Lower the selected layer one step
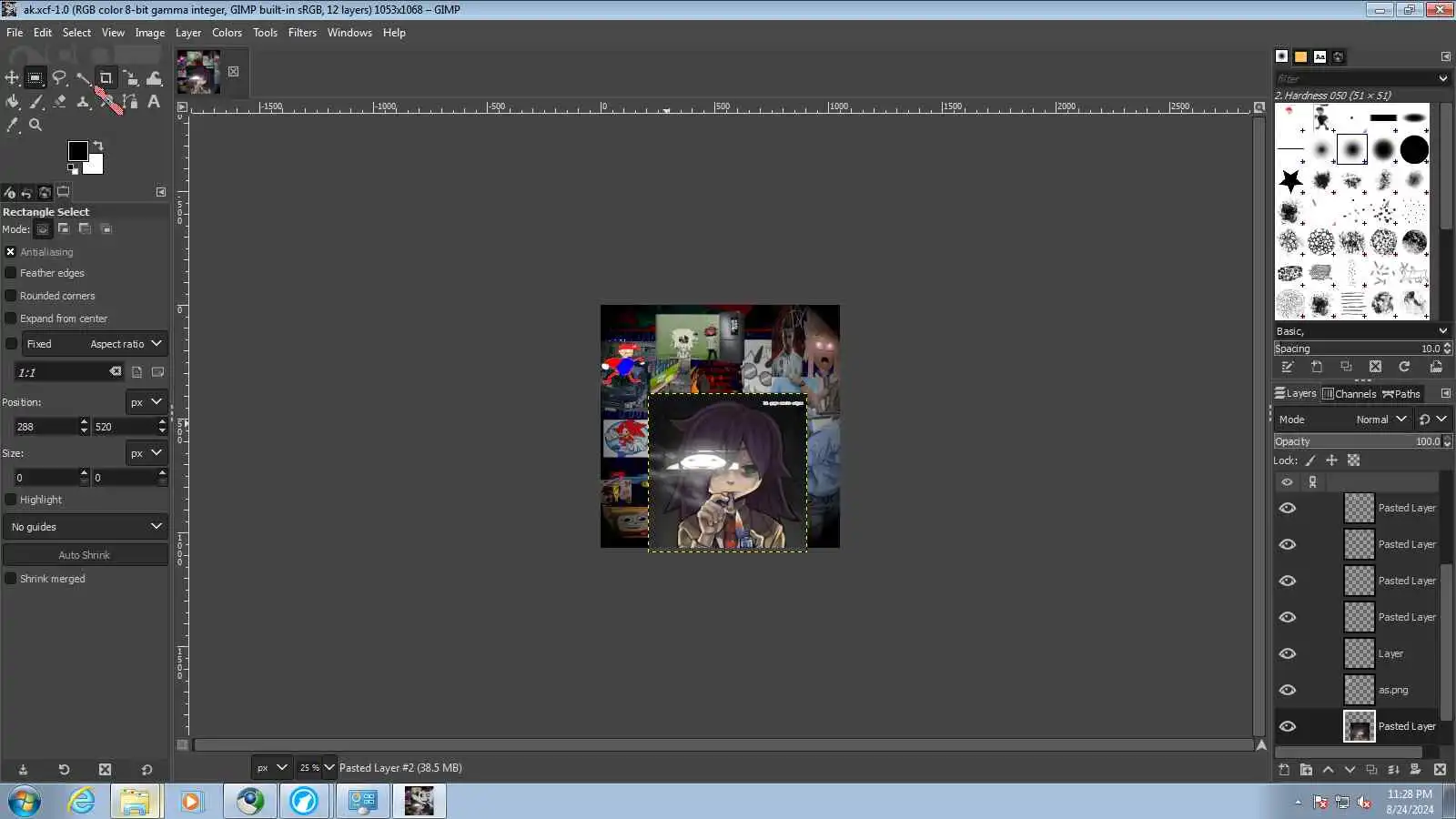This screenshot has width=1456, height=819. click(x=1350, y=770)
